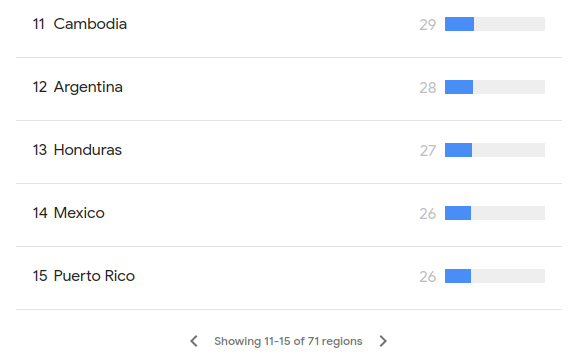This screenshot has width=572, height=361.
Task: Click the value 29 beside Cambodia
Action: 428,25
